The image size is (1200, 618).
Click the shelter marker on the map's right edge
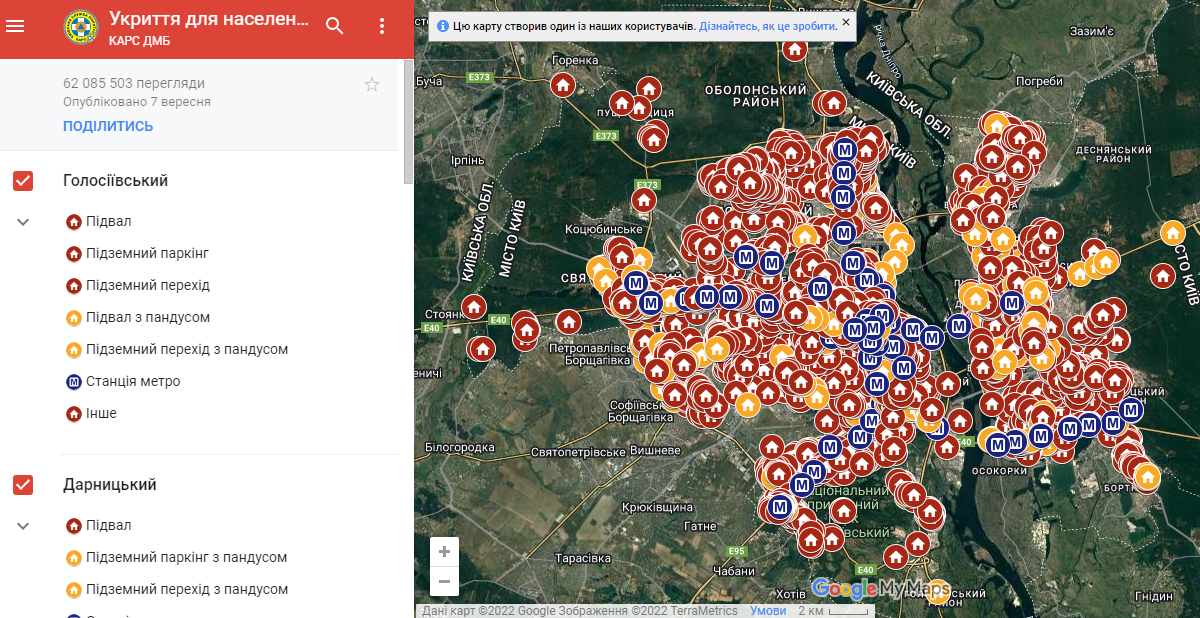(x=1162, y=275)
